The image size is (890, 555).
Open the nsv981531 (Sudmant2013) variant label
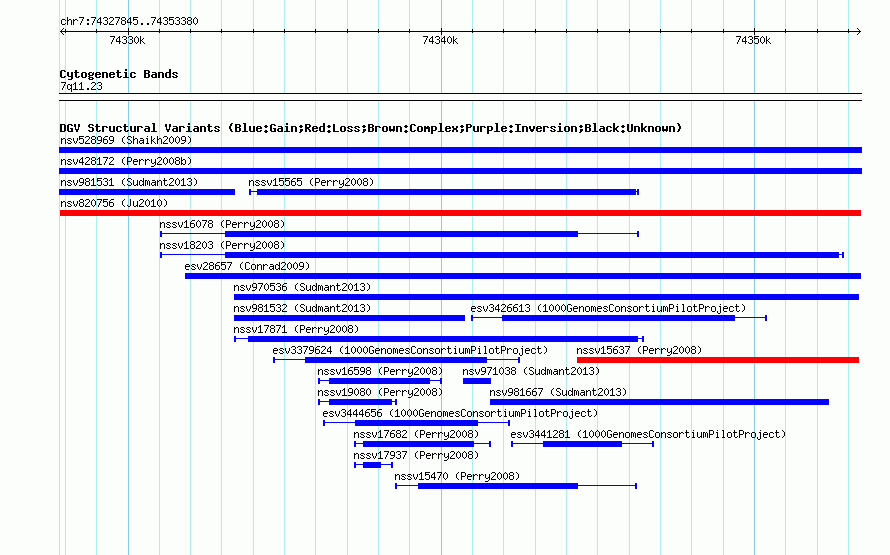[x=129, y=182]
